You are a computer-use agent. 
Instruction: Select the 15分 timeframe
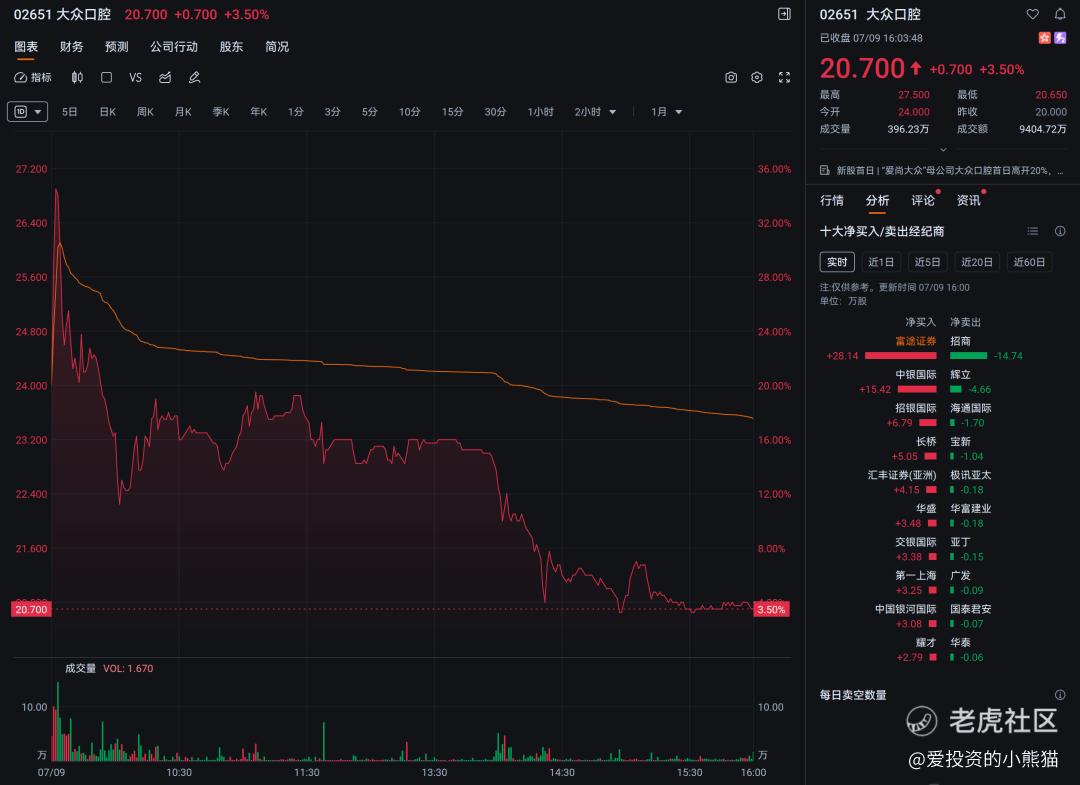coord(453,112)
